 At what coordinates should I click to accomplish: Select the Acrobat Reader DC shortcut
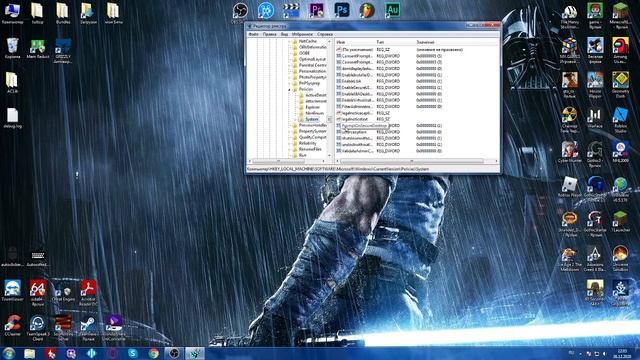88,293
